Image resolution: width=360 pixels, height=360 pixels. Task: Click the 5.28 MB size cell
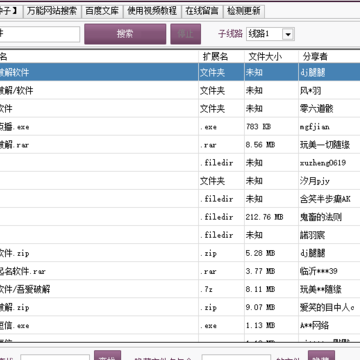(260, 253)
